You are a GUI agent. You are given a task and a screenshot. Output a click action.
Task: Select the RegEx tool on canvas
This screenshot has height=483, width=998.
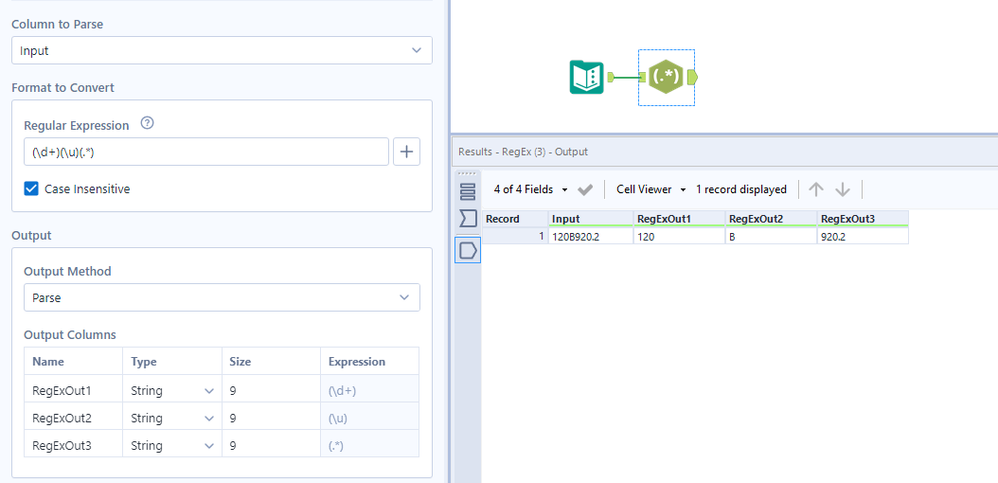666,77
